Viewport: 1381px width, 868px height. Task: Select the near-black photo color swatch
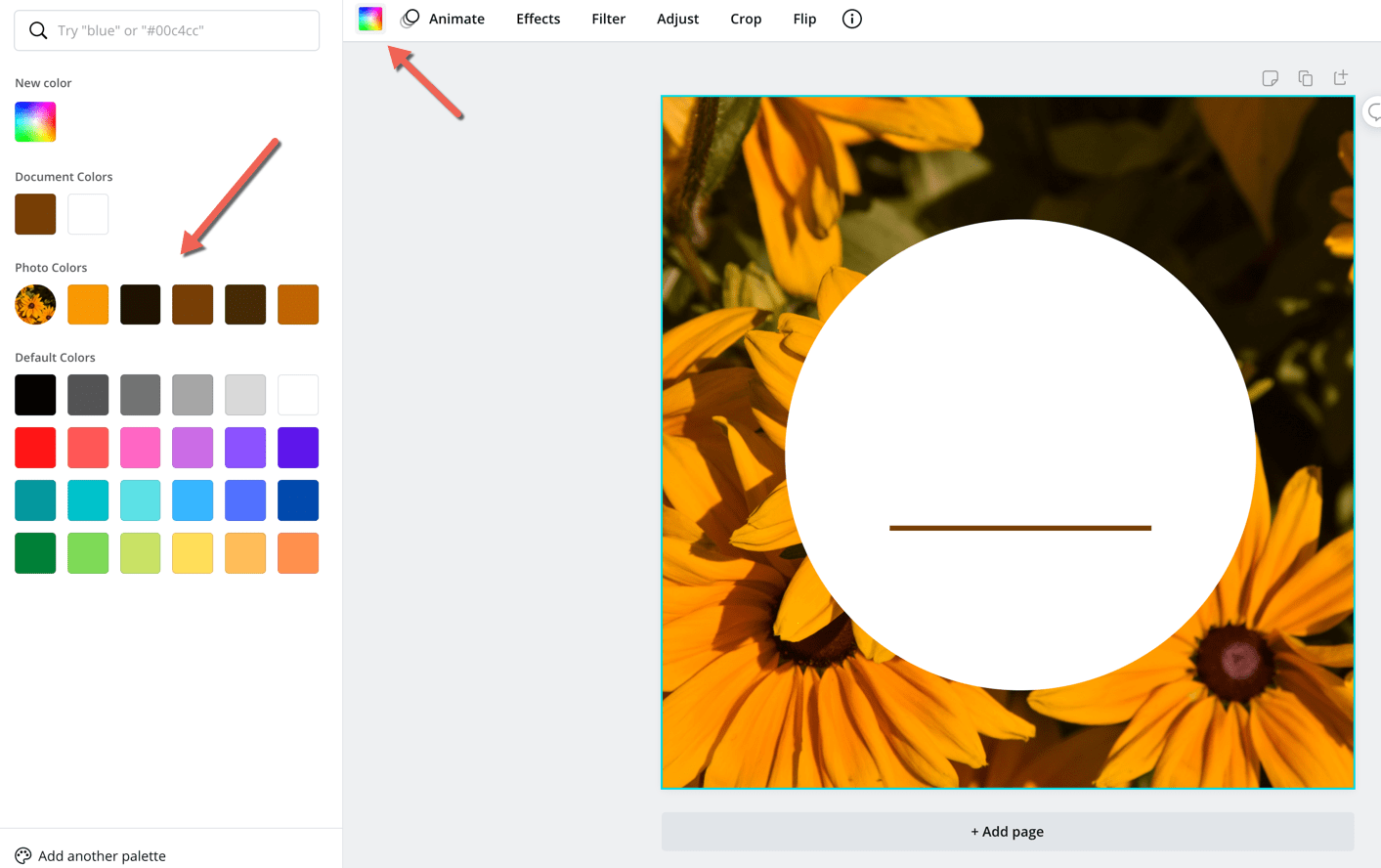(141, 305)
